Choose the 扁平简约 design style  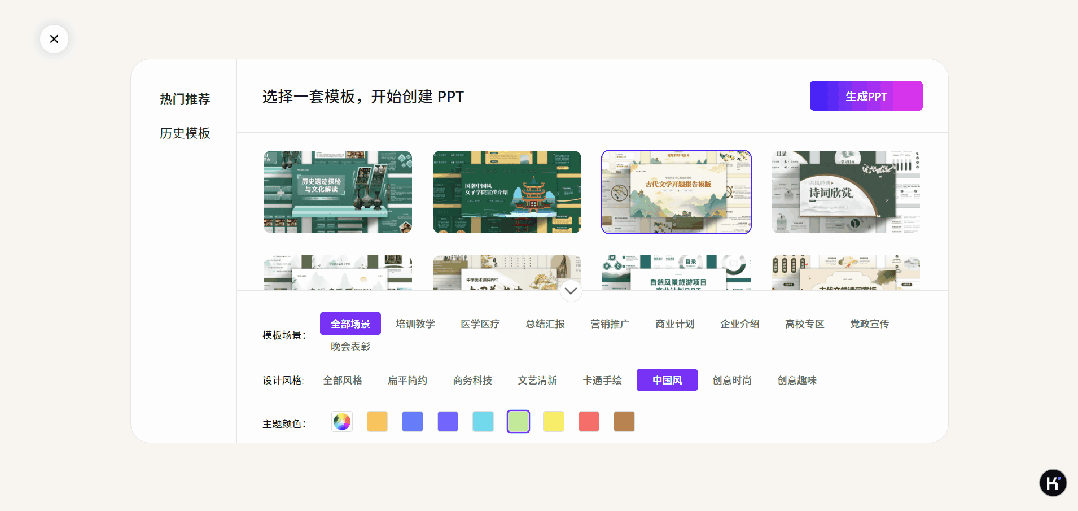[408, 380]
